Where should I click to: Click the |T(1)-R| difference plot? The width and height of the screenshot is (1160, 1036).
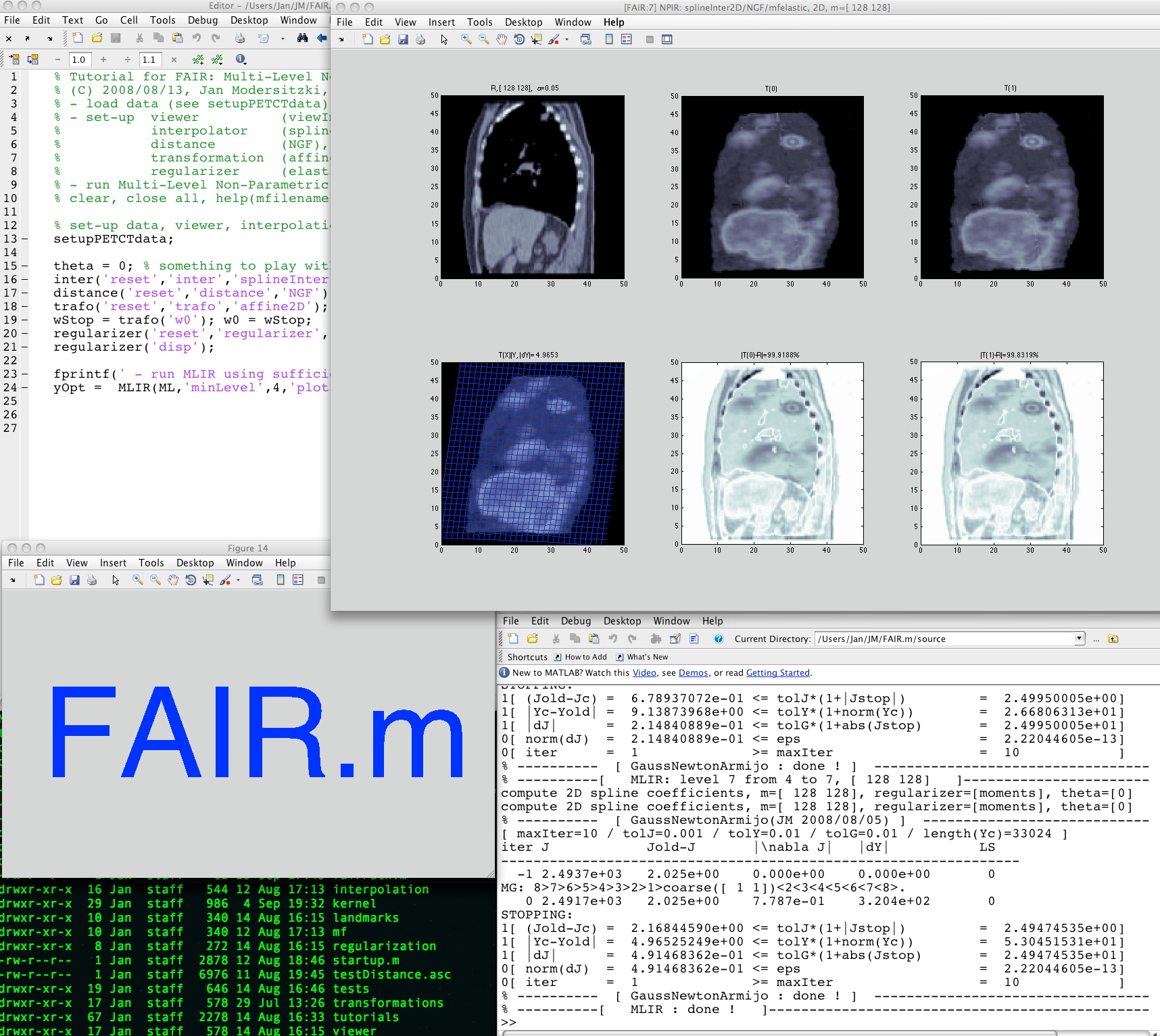click(1012, 453)
